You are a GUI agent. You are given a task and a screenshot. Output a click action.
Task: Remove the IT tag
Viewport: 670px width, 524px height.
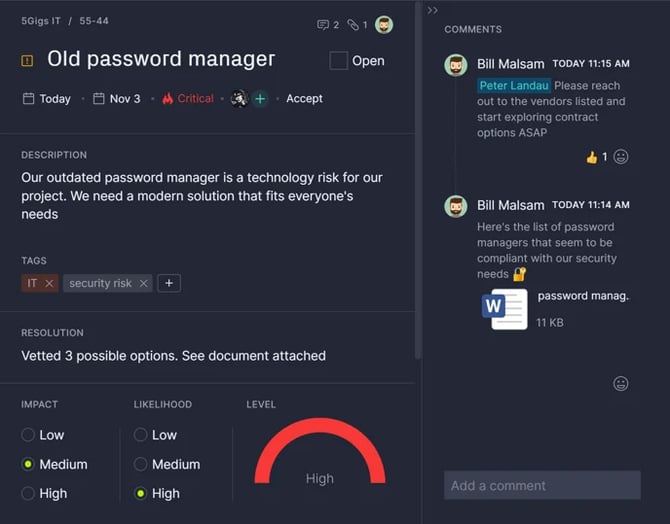50,283
